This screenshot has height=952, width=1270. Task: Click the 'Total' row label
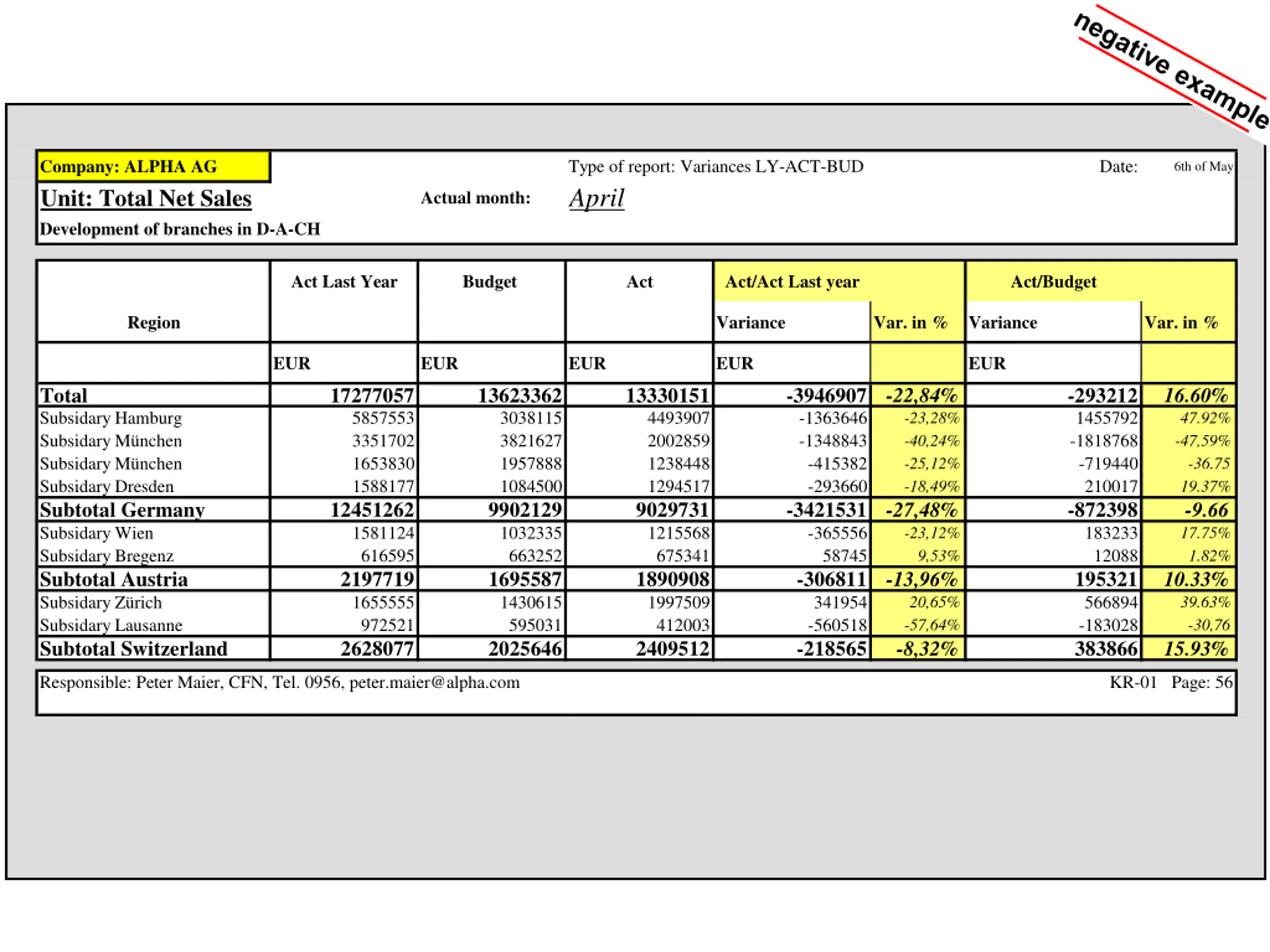pyautogui.click(x=63, y=395)
